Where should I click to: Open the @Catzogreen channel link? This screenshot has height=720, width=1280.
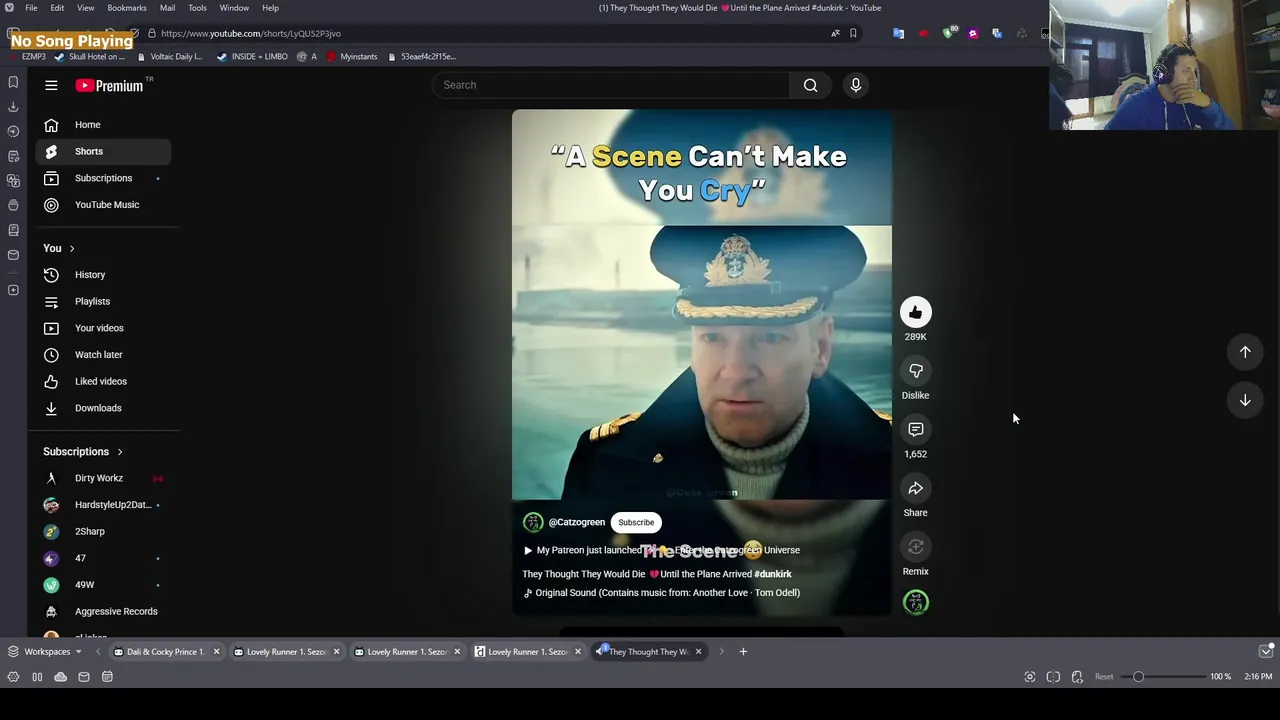(576, 522)
